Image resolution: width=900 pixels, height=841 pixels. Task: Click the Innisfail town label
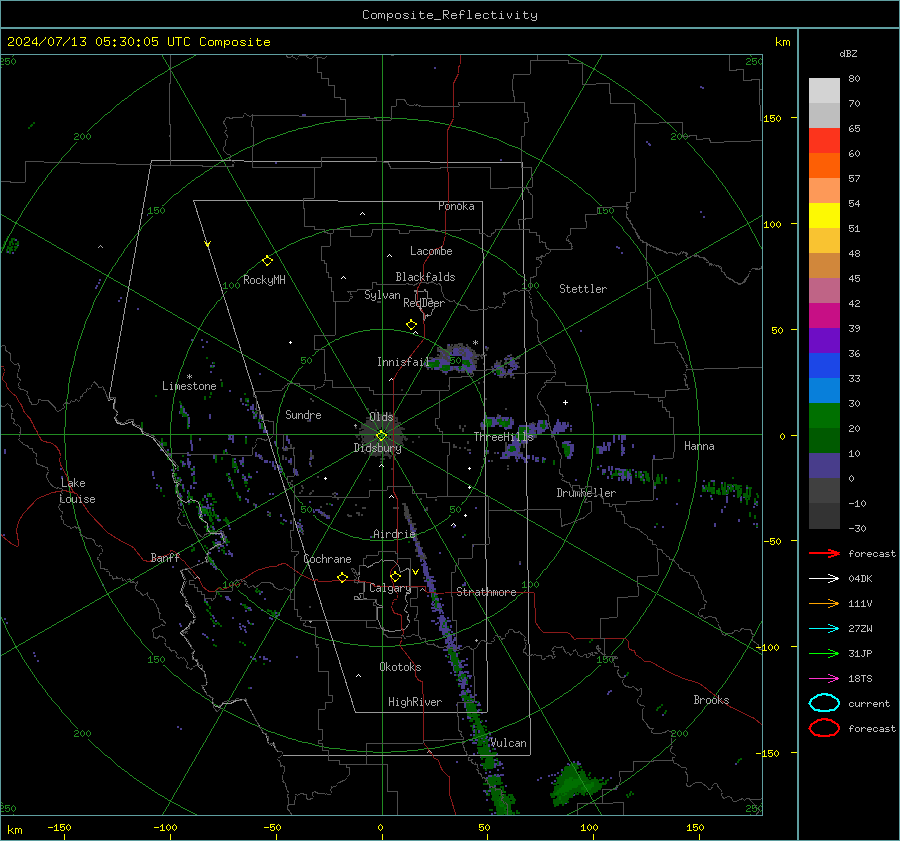[403, 362]
